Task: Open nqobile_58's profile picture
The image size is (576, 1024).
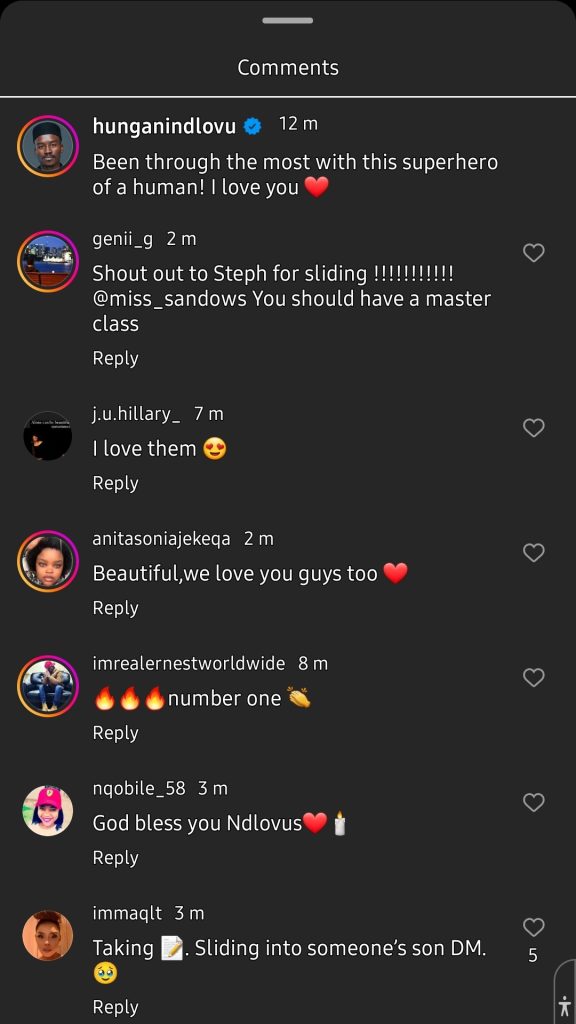Action: pyautogui.click(x=48, y=811)
